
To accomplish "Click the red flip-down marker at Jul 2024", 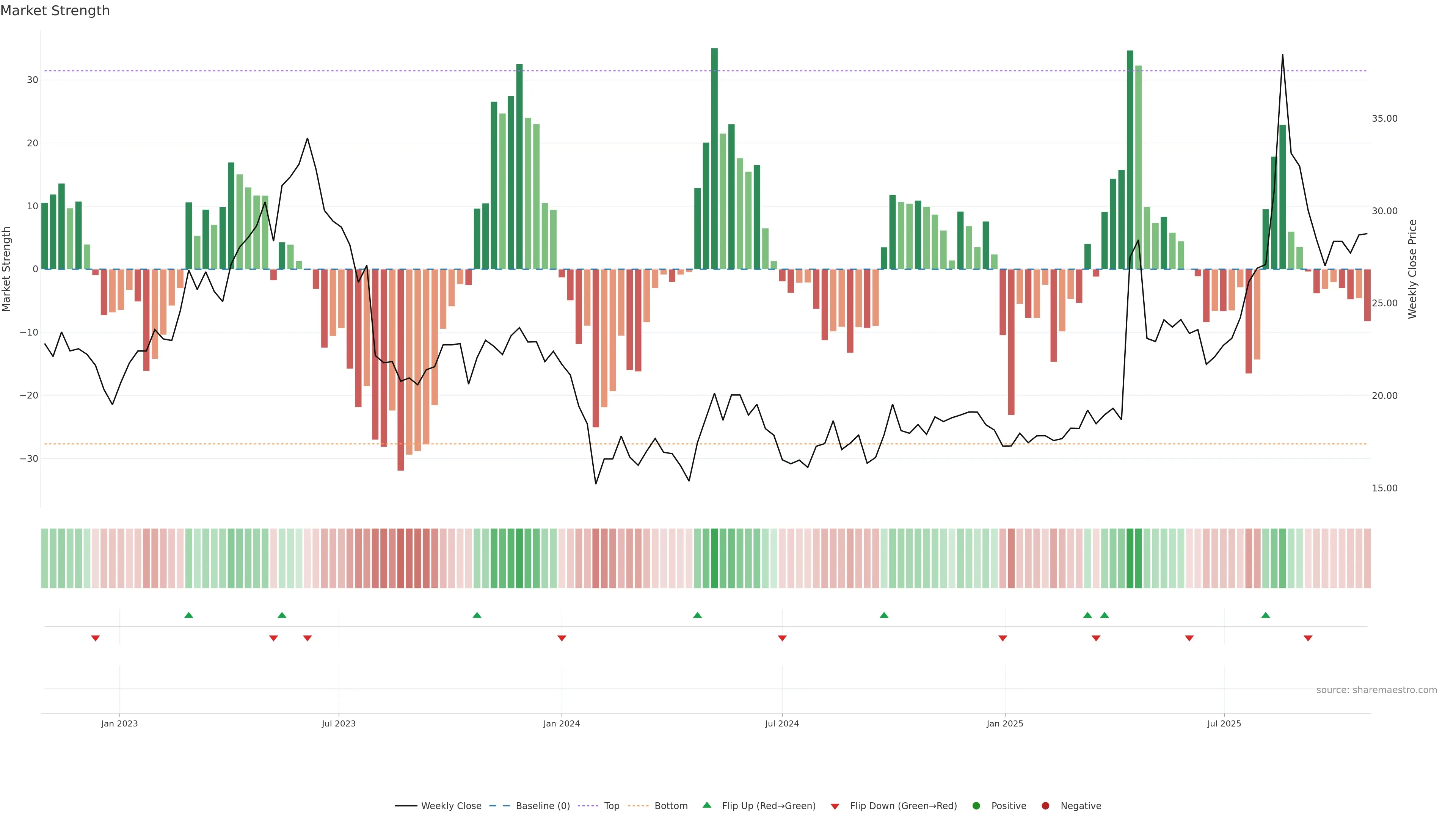I will point(782,638).
